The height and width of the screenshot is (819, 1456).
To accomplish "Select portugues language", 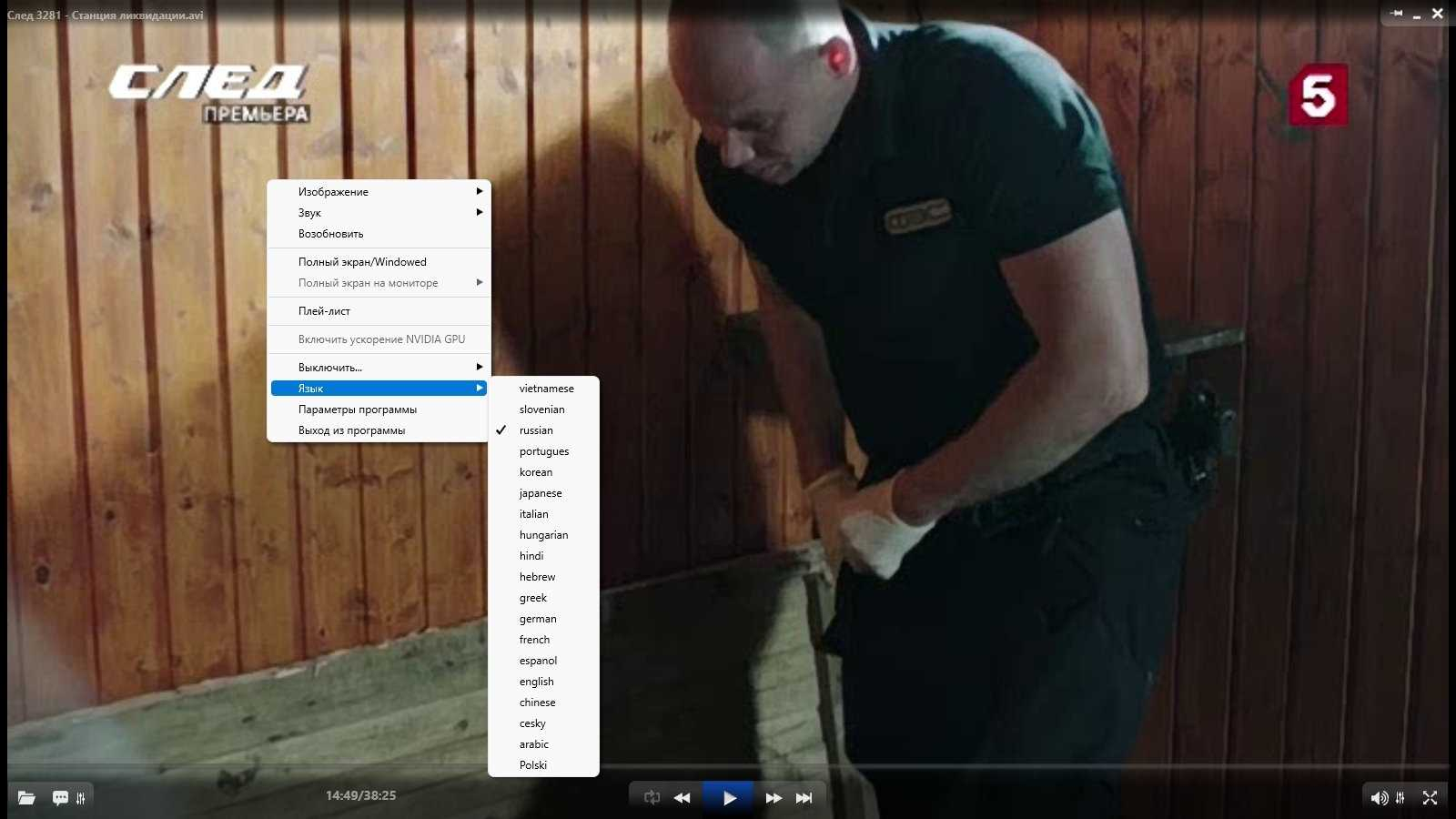I will (x=543, y=451).
